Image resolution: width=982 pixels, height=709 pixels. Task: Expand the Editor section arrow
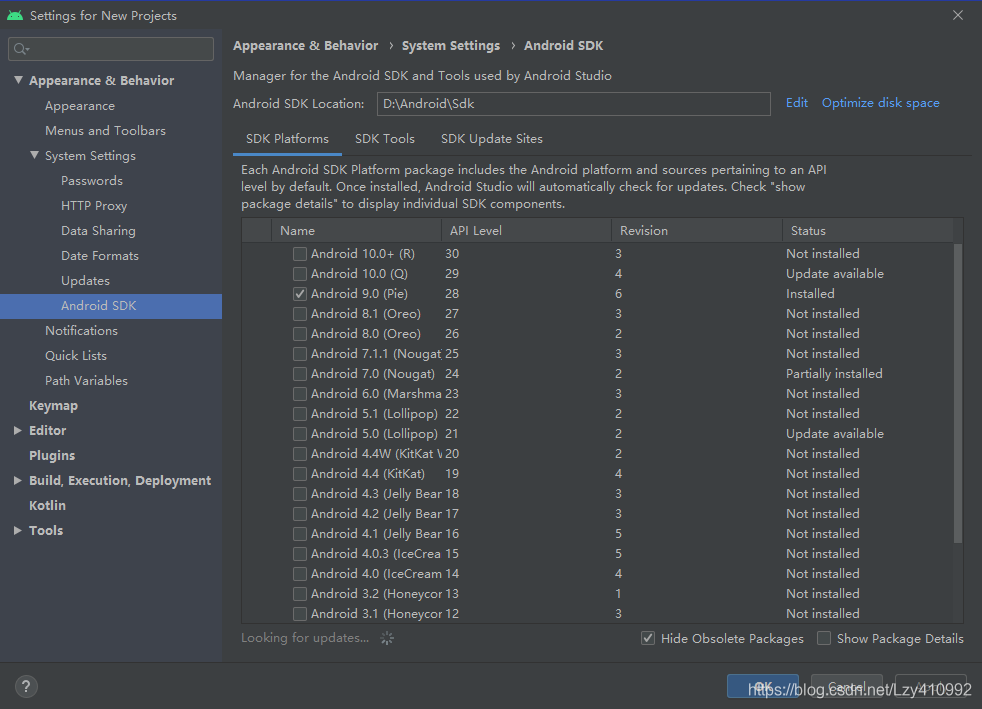[18, 430]
